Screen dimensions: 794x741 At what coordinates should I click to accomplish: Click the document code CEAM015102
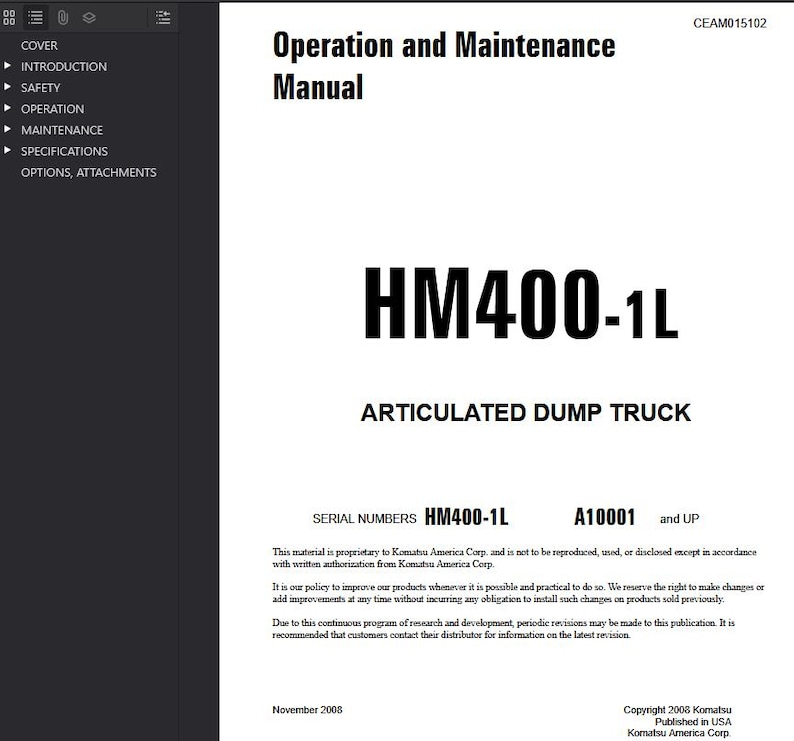point(730,23)
